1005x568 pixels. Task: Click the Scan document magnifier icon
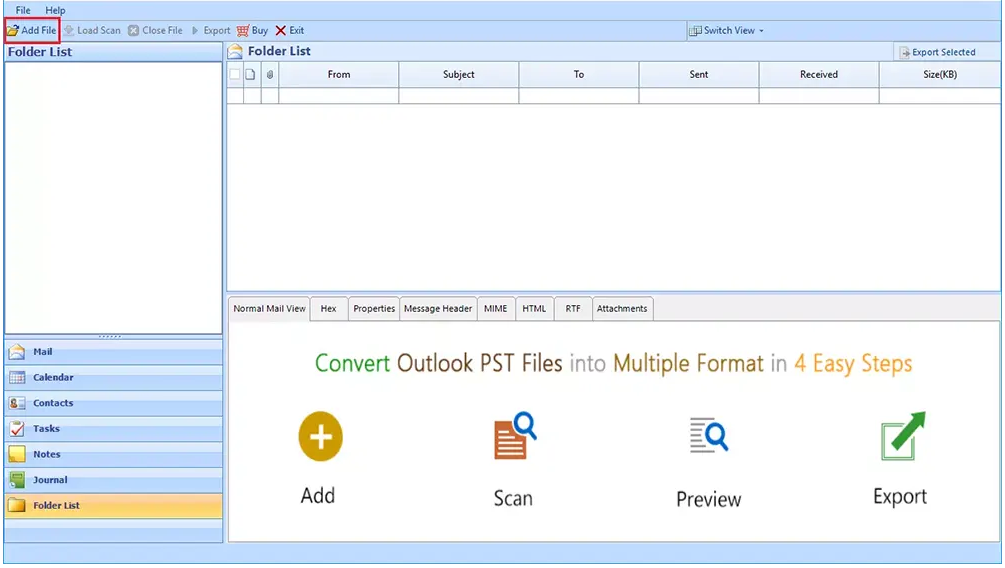pos(515,436)
